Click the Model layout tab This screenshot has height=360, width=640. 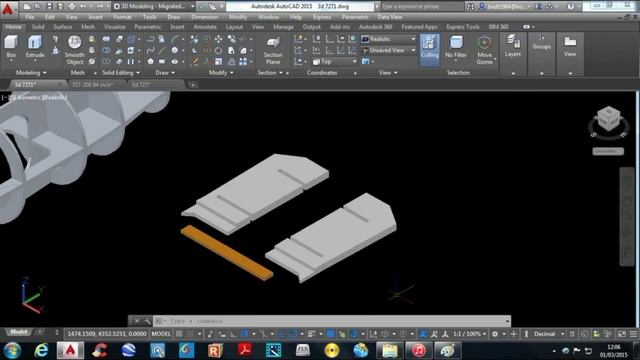pos(18,332)
